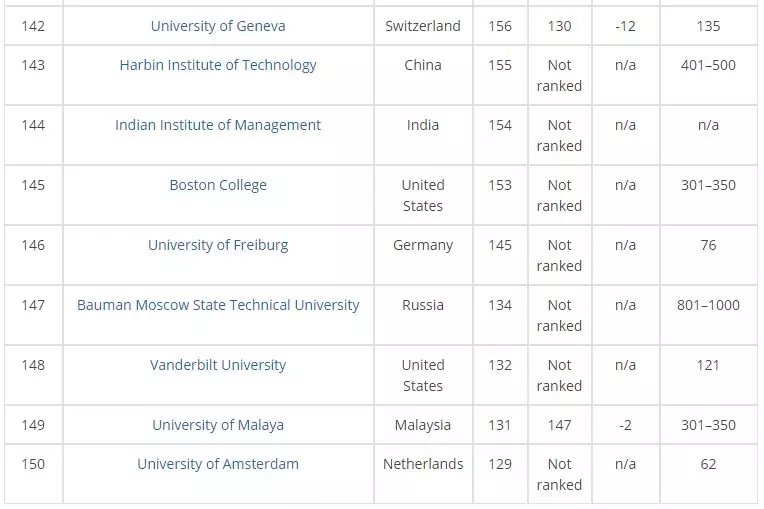Click the Malaysia country cell
Image resolution: width=764 pixels, height=509 pixels.
[x=423, y=425]
